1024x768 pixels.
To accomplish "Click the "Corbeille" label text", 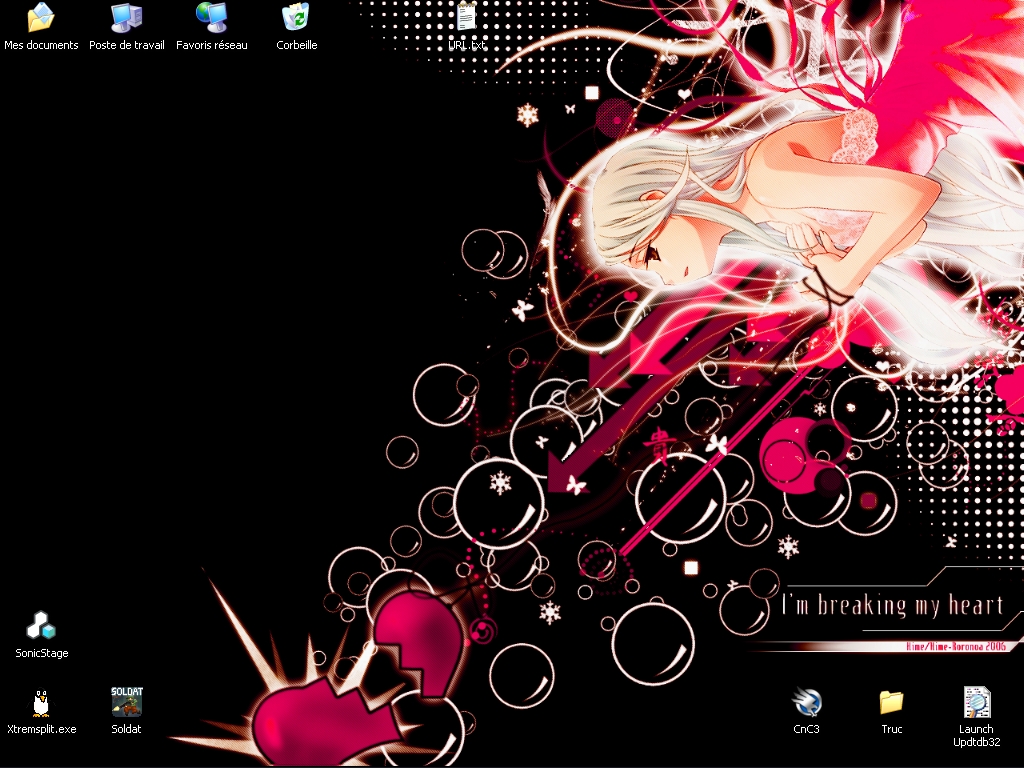I will click(x=296, y=45).
